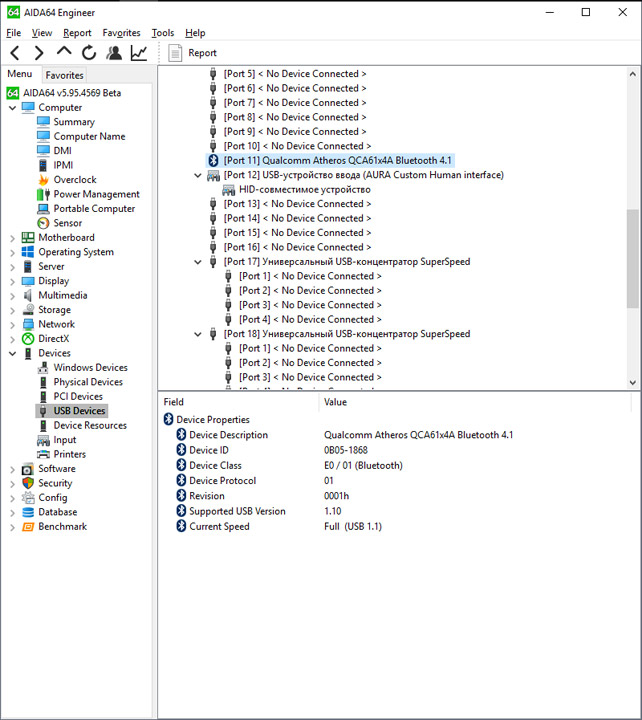The image size is (642, 720).
Task: Expand the Motherboard tree node
Action: point(12,238)
